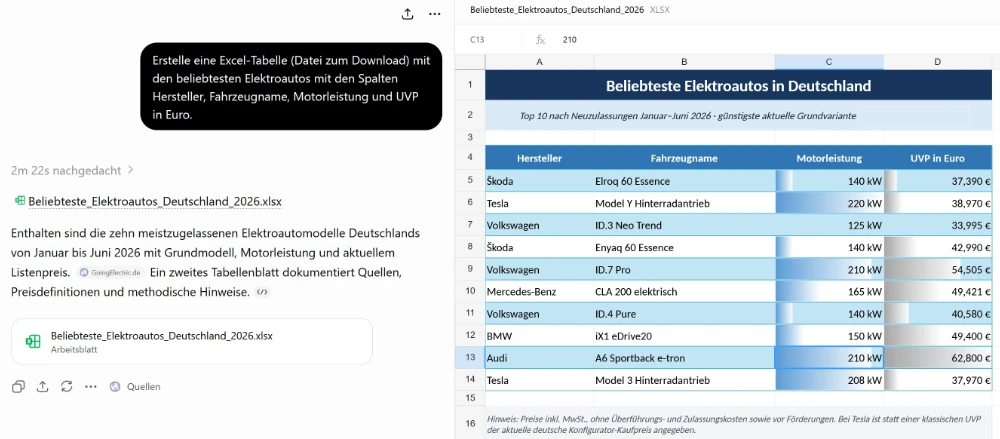Select cell 'Enyaq 60 Essence'
Screen dimensions: 1000x439
pos(684,248)
